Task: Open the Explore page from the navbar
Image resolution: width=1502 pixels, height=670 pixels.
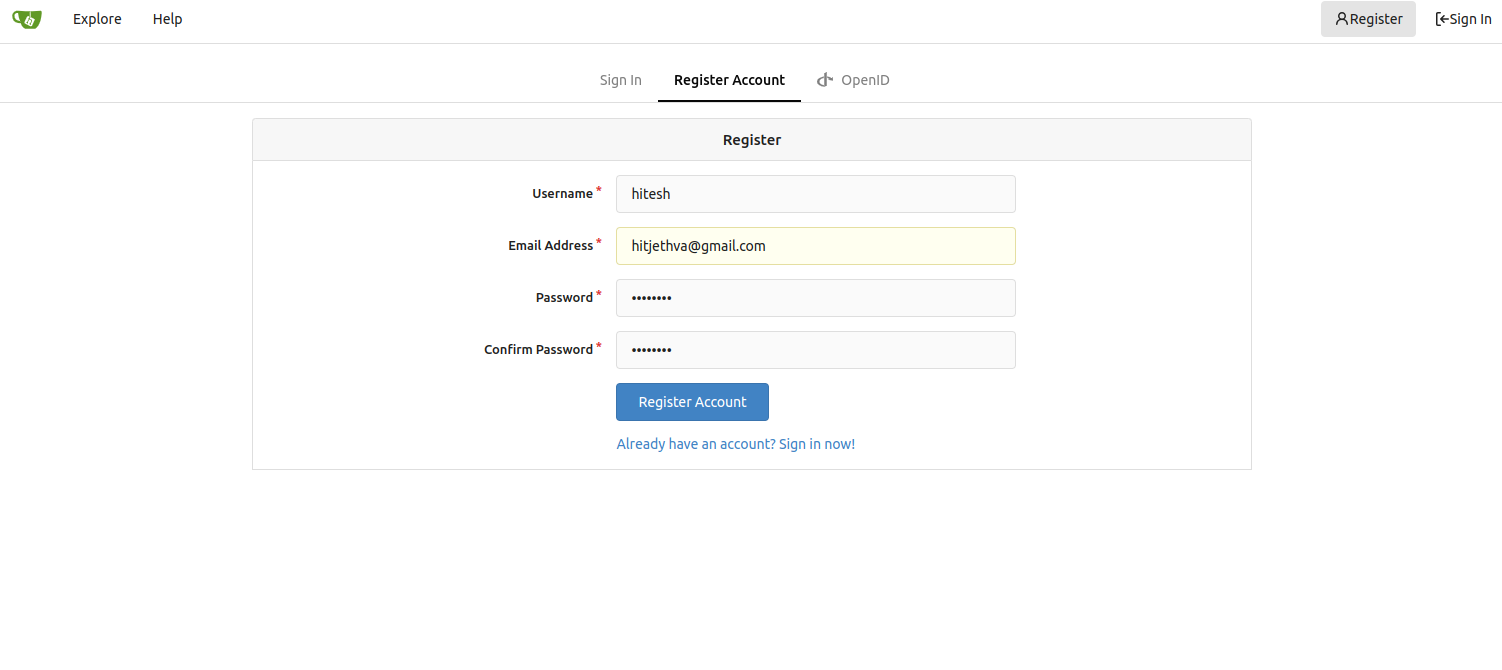Action: [x=97, y=19]
